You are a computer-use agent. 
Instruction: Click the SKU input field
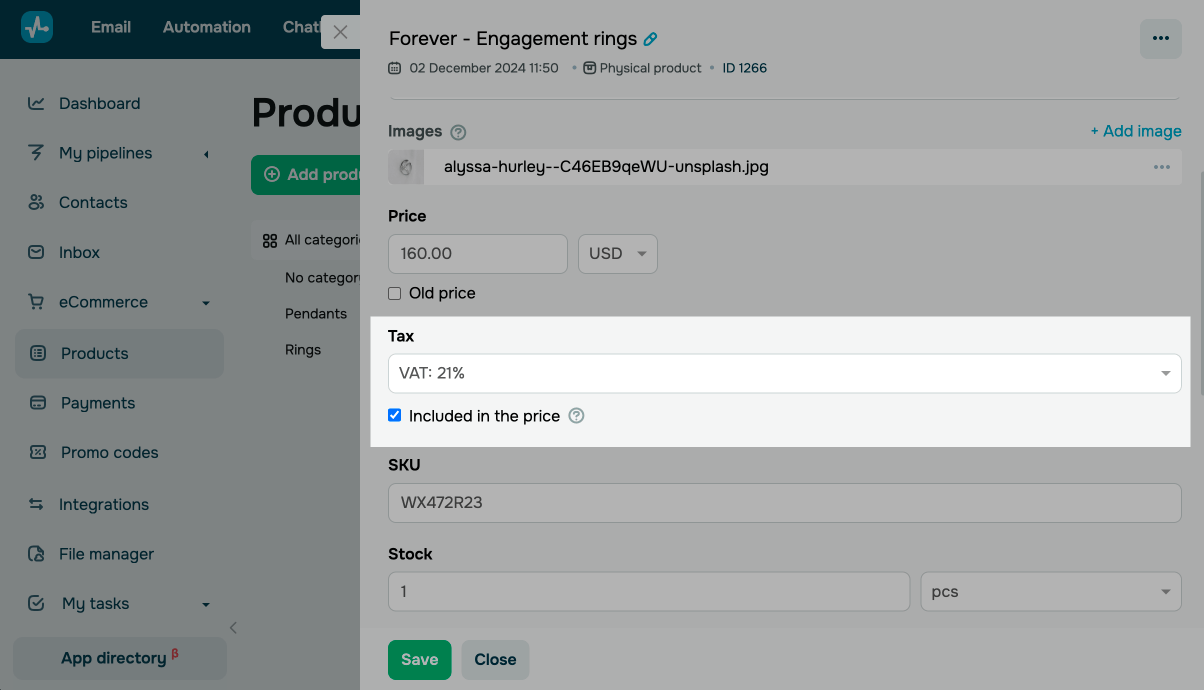click(784, 503)
